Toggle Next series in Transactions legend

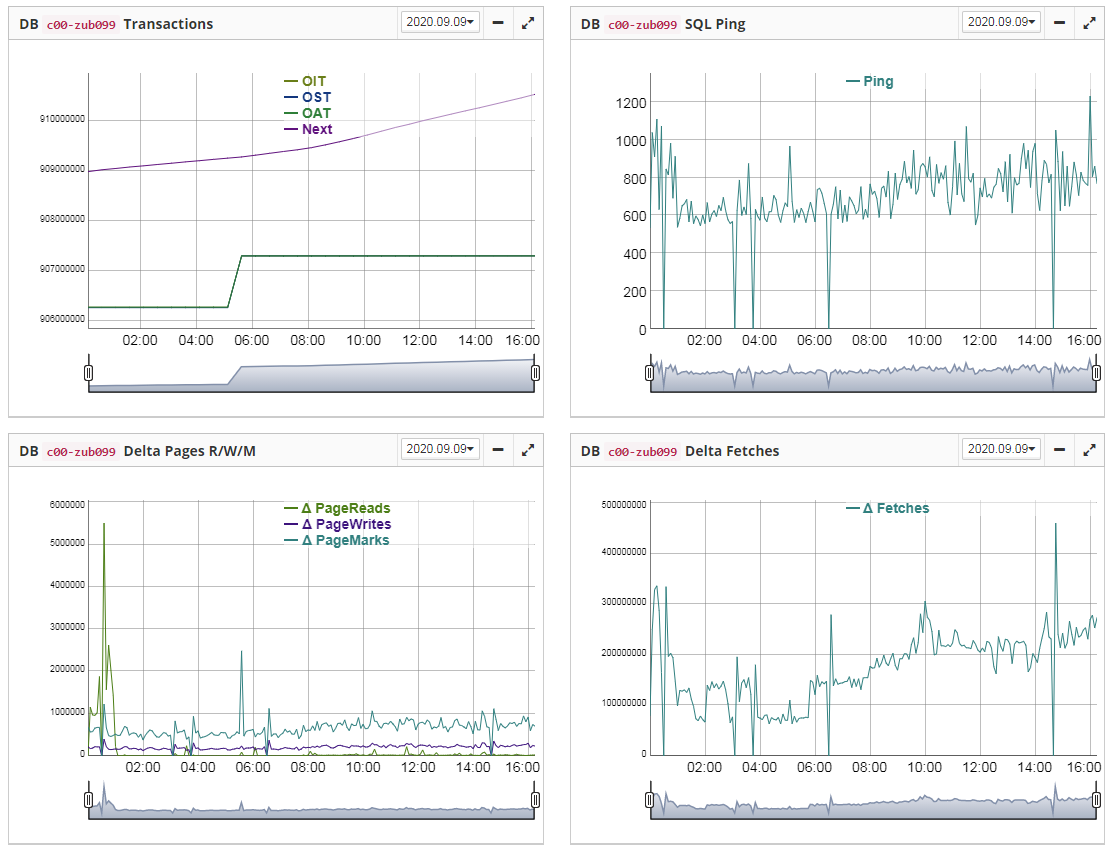pos(308,129)
